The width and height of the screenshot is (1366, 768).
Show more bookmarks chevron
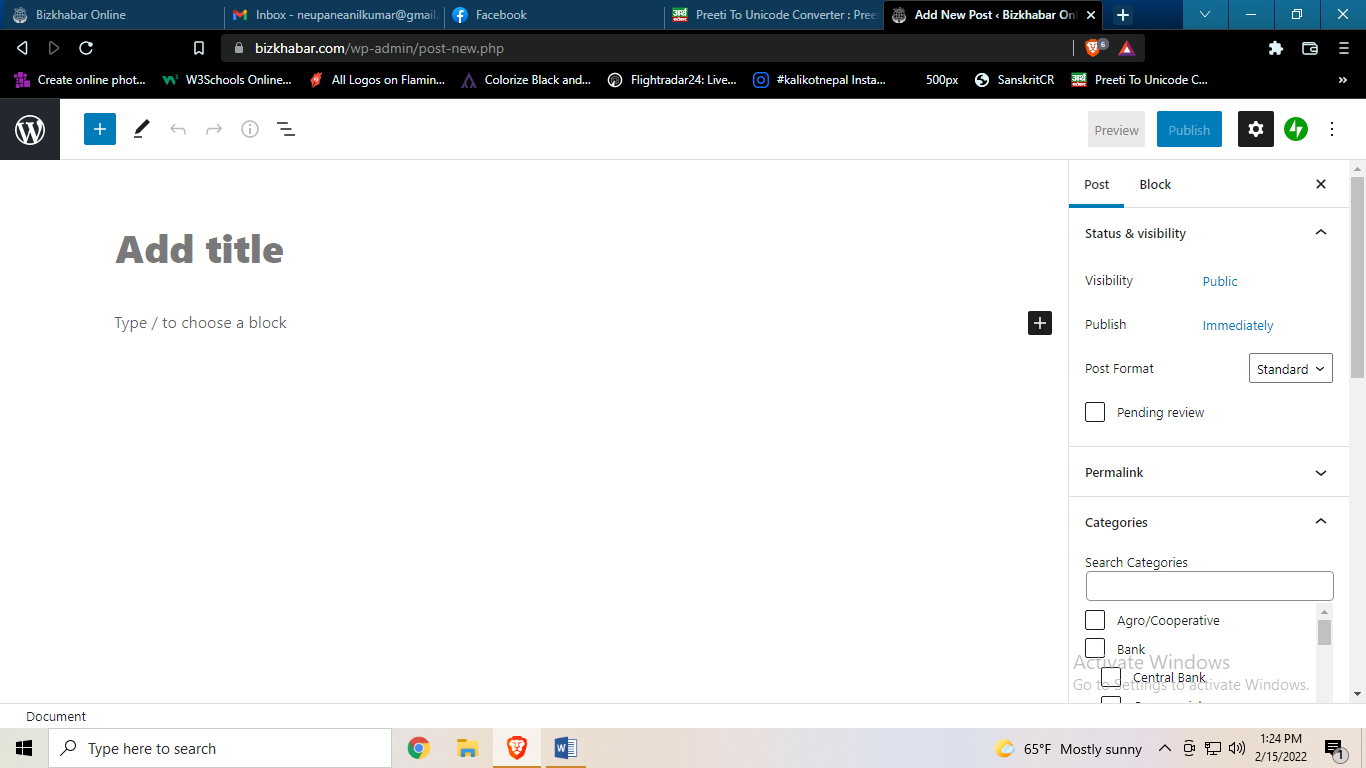1343,80
